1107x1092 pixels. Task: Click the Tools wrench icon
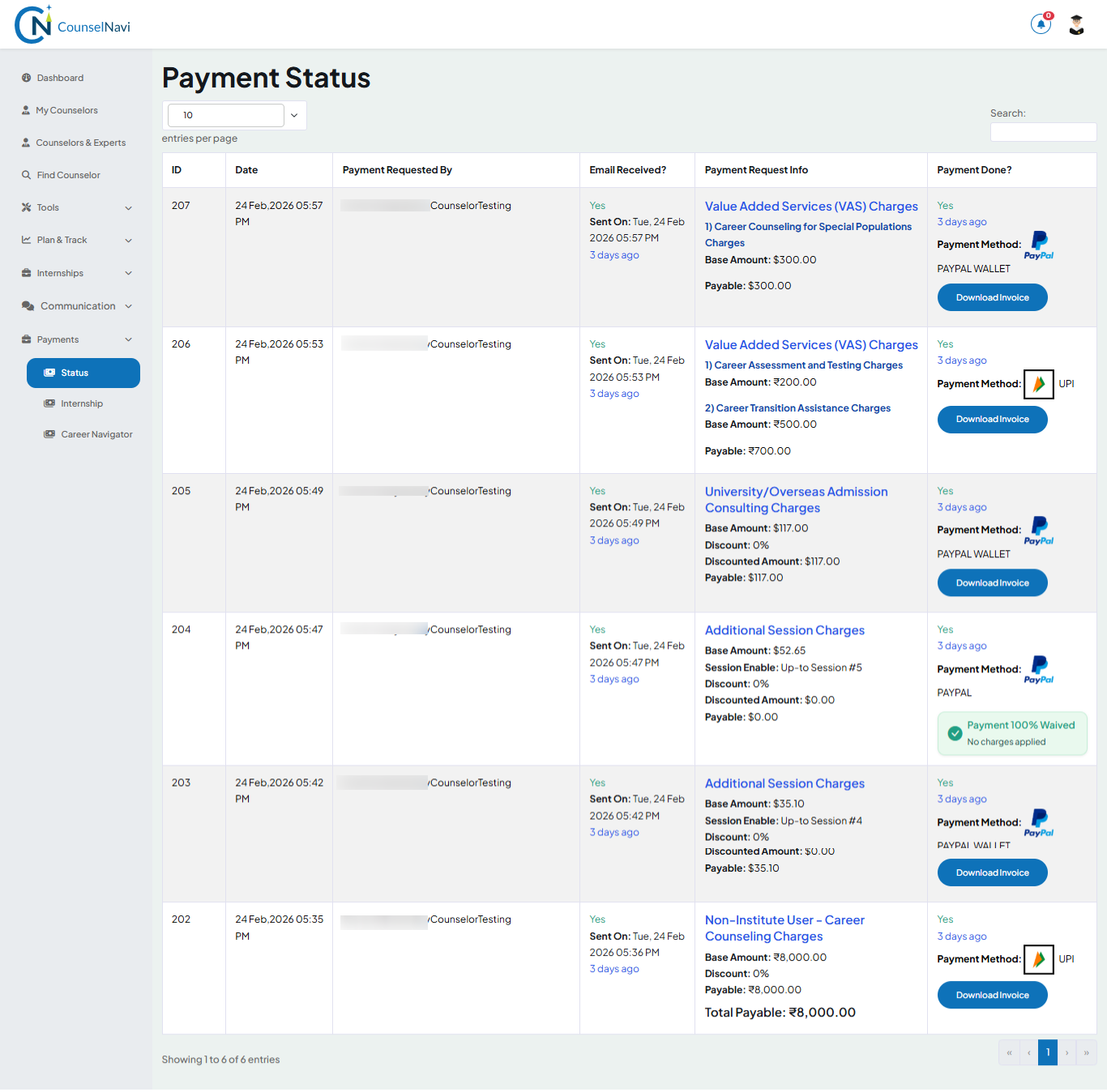click(26, 207)
